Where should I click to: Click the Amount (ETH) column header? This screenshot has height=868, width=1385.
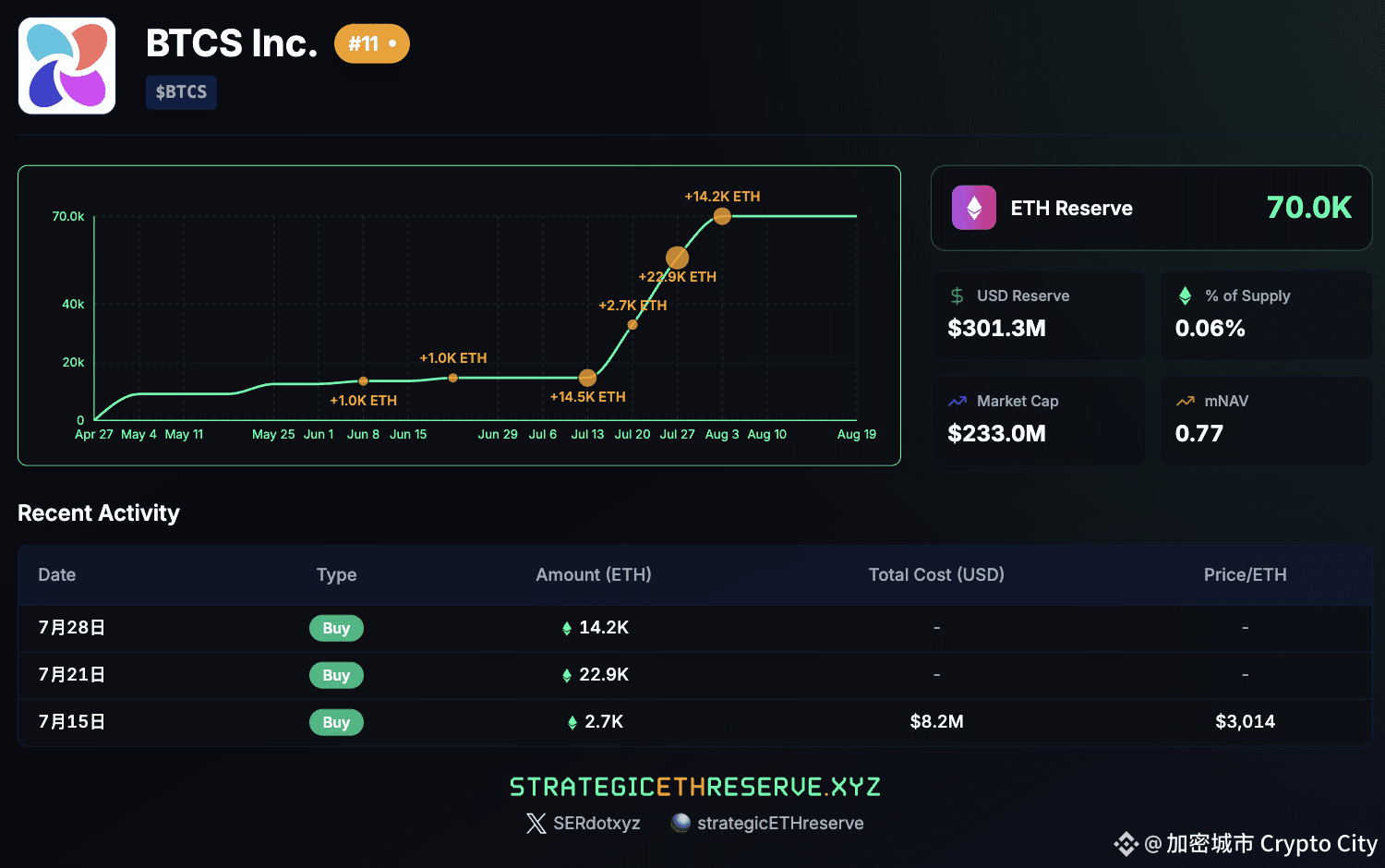point(594,574)
